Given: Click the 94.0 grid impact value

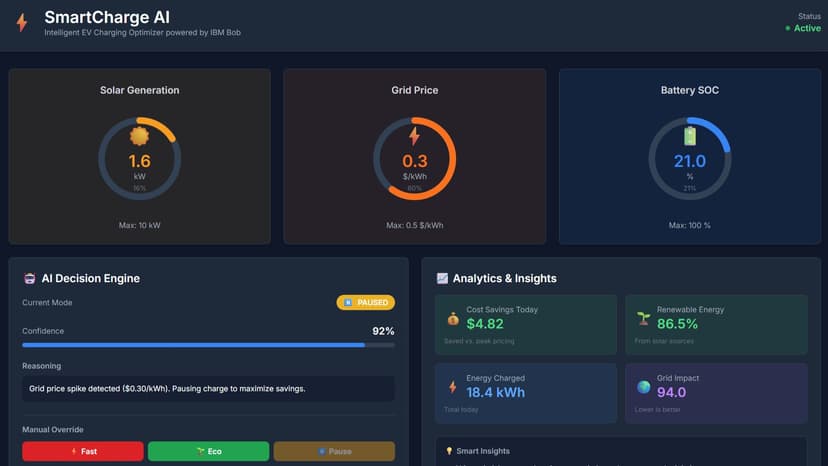Looking at the screenshot, I should pyautogui.click(x=671, y=393).
